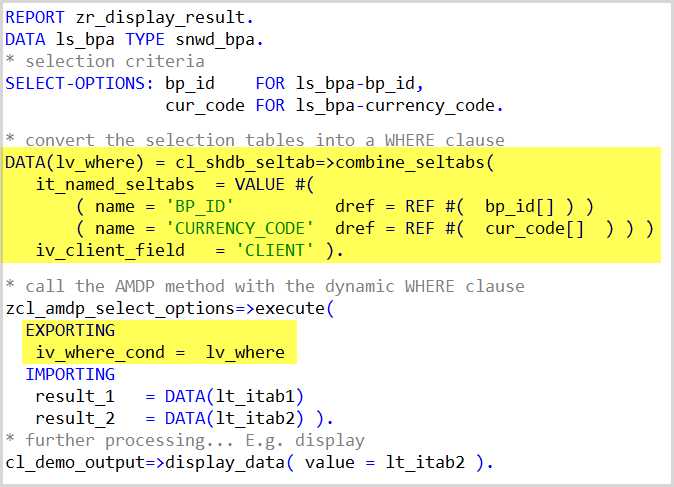
Task: Click the EXPORTING keyword
Action: pyautogui.click(x=70, y=330)
